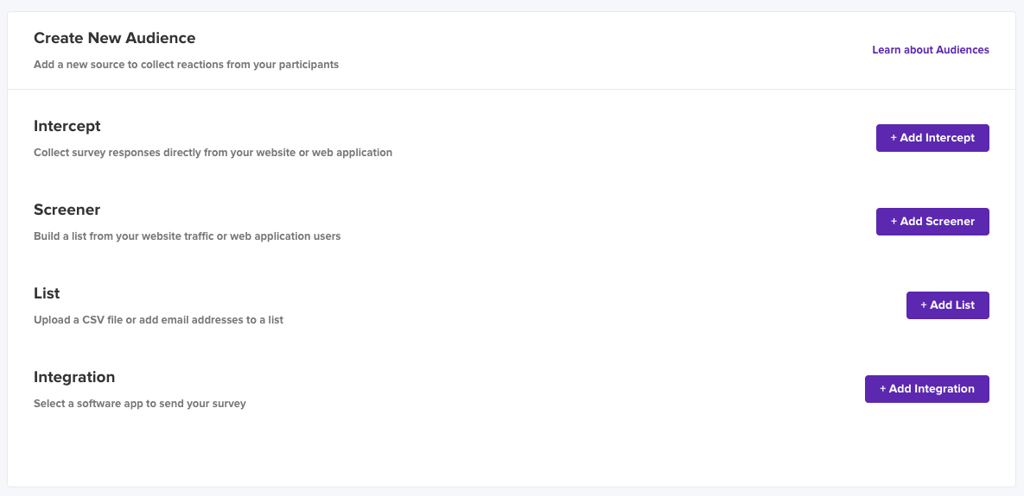This screenshot has height=496, width=1024.
Task: Click the List section heading
Action: tap(46, 293)
